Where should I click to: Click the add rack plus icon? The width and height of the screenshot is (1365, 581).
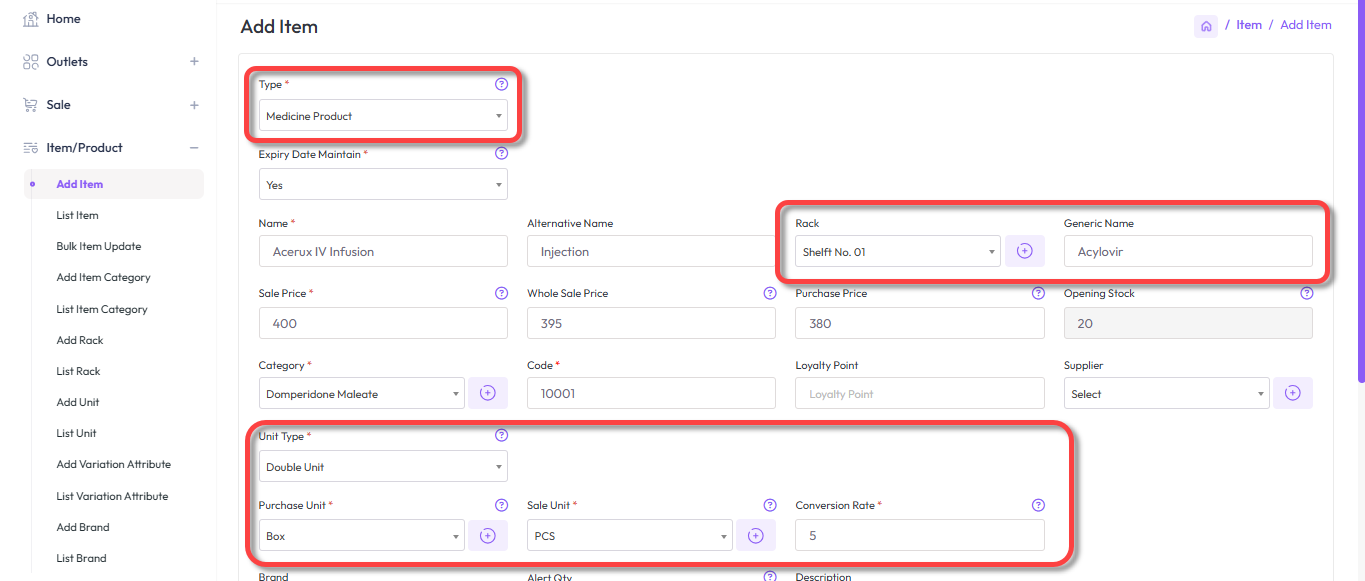tap(1024, 252)
